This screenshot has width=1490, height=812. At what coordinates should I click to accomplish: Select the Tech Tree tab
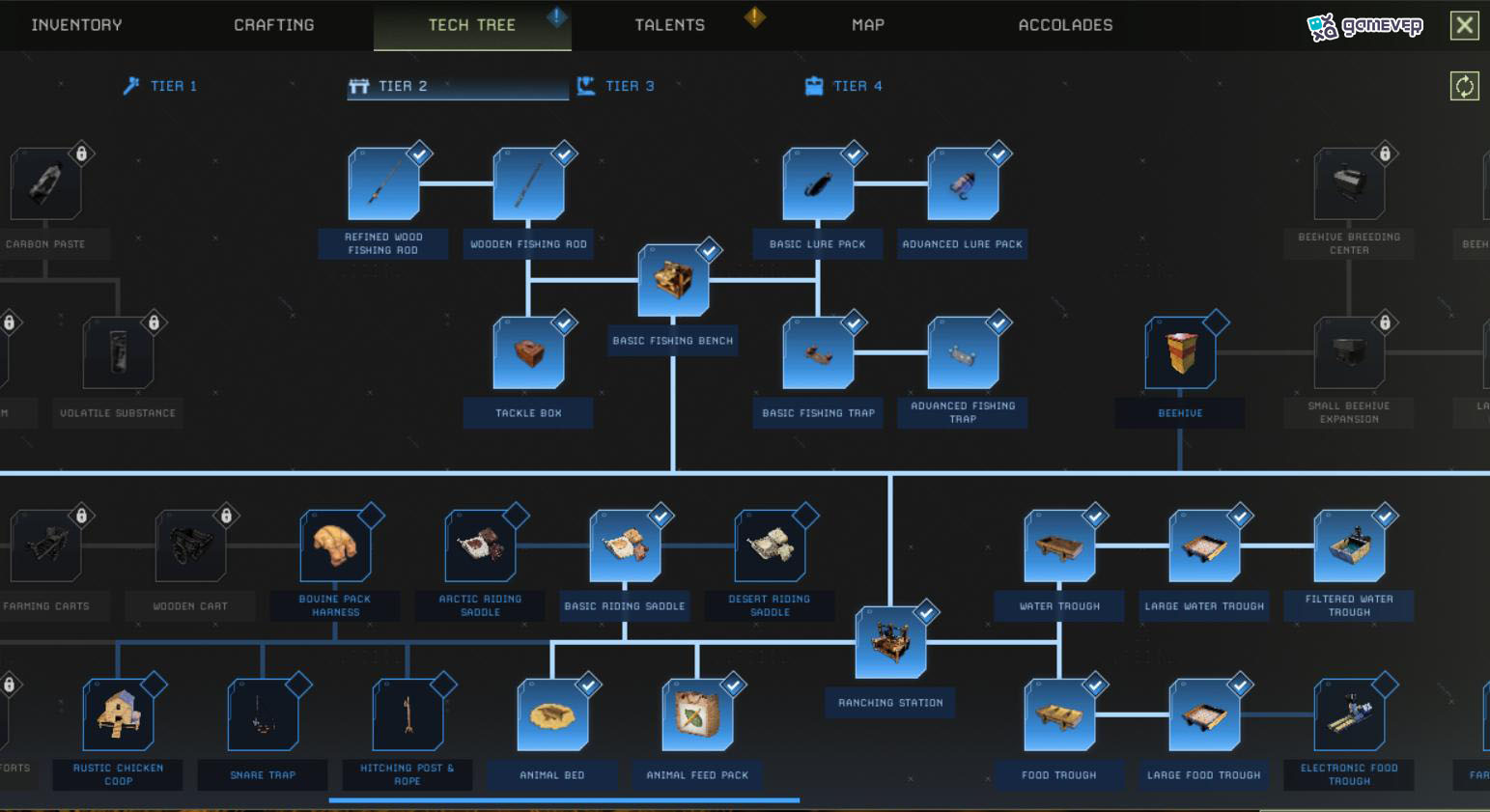click(472, 25)
